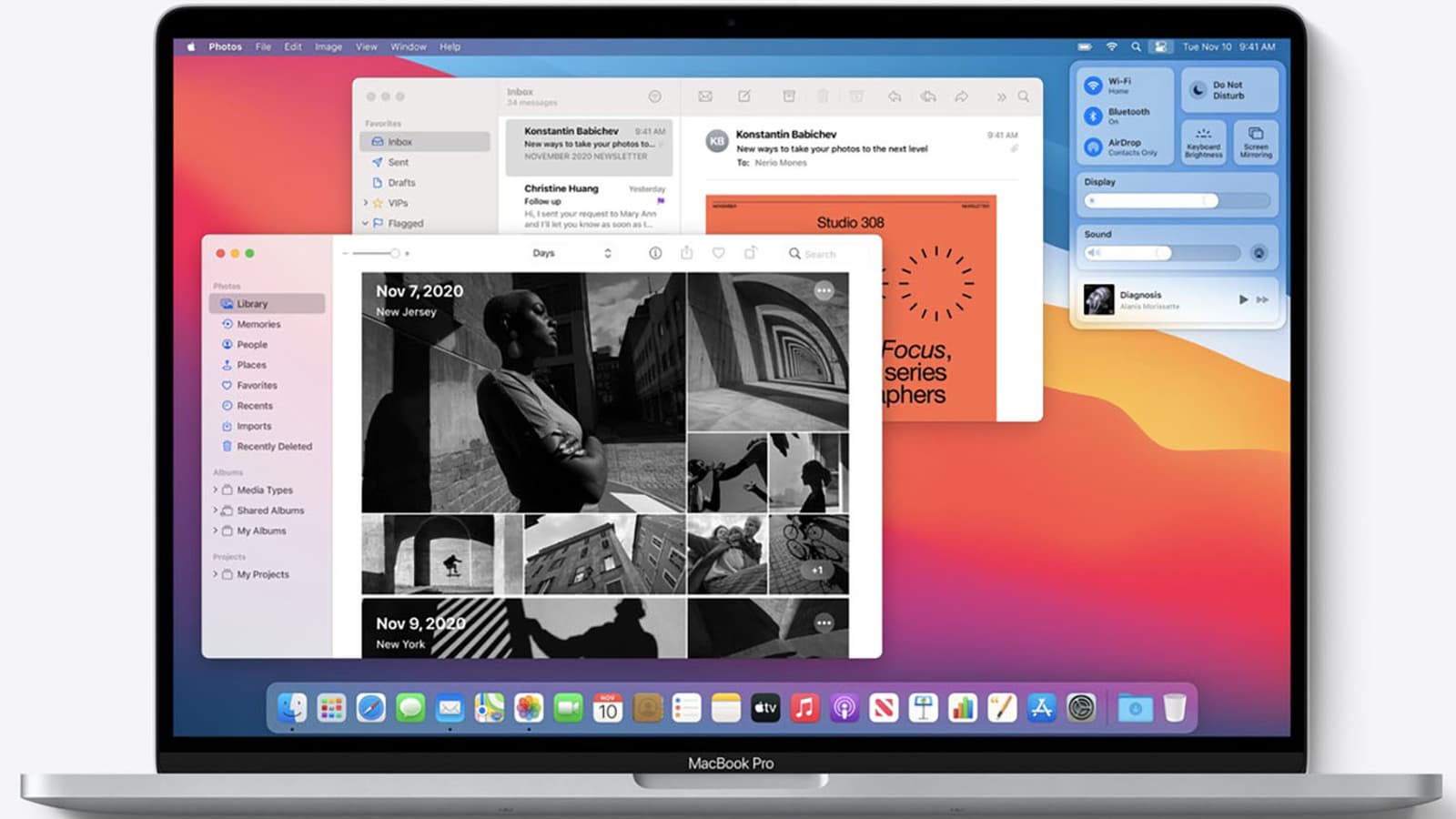Open Numbers from the Dock
Viewport: 1456px width, 819px height.
(x=963, y=707)
